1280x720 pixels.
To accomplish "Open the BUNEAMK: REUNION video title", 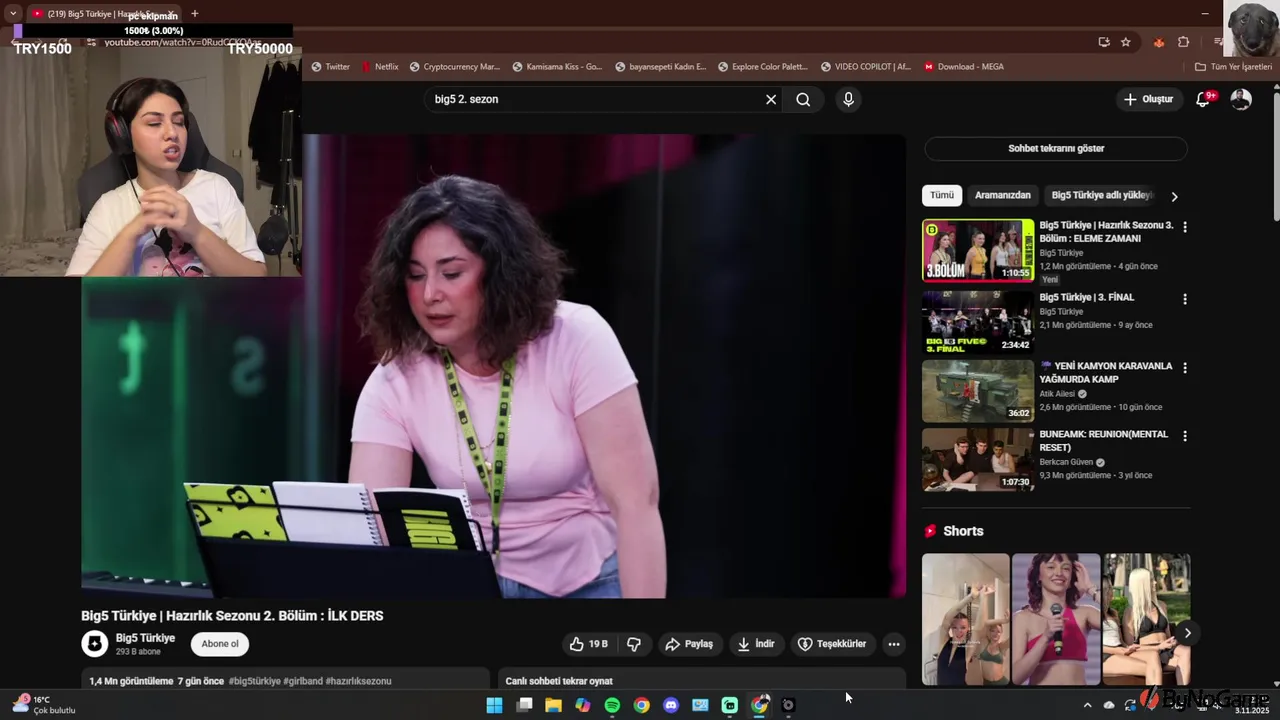I will coord(1105,441).
